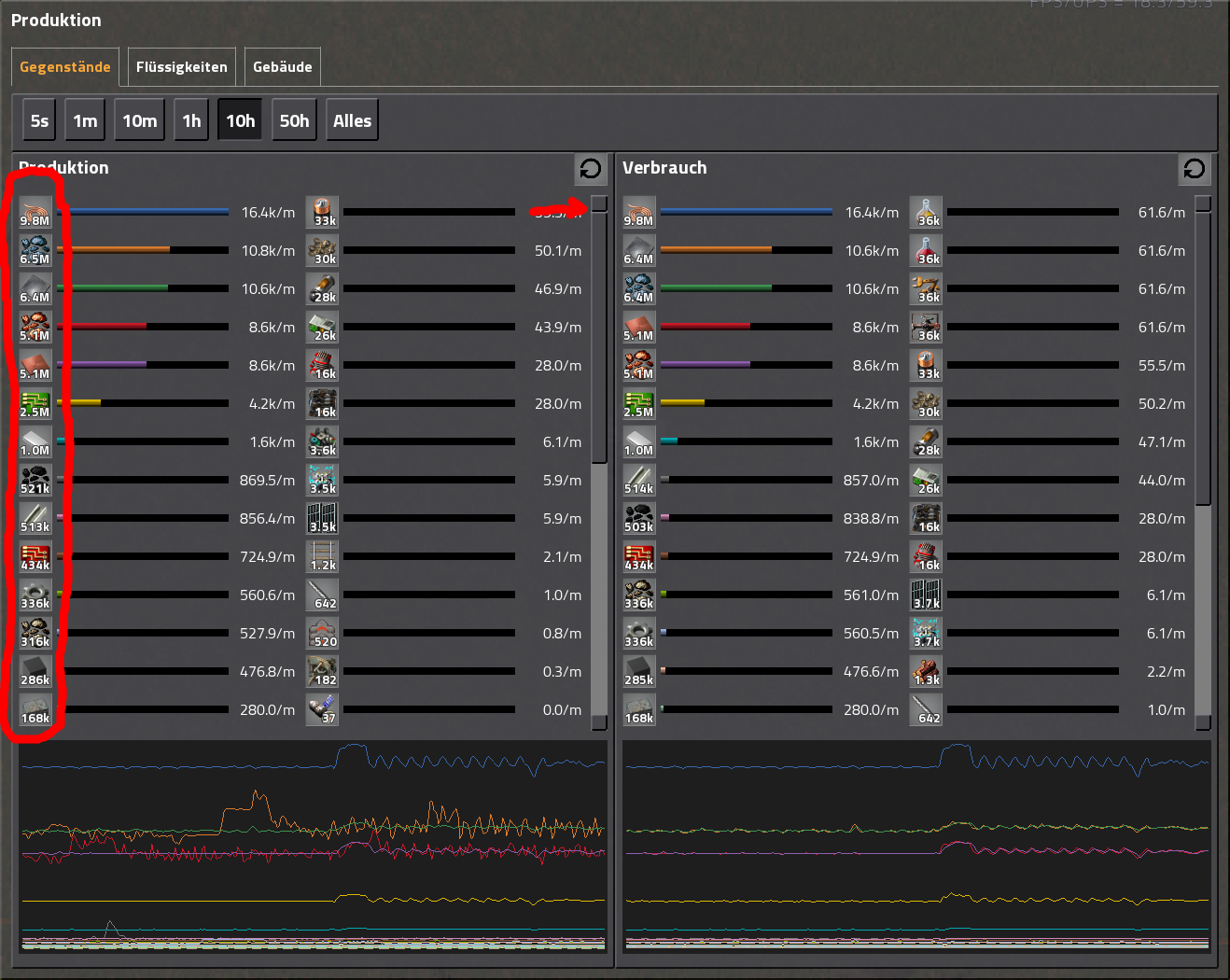
Task: Select item with count 520 in Produktion
Action: tap(323, 633)
